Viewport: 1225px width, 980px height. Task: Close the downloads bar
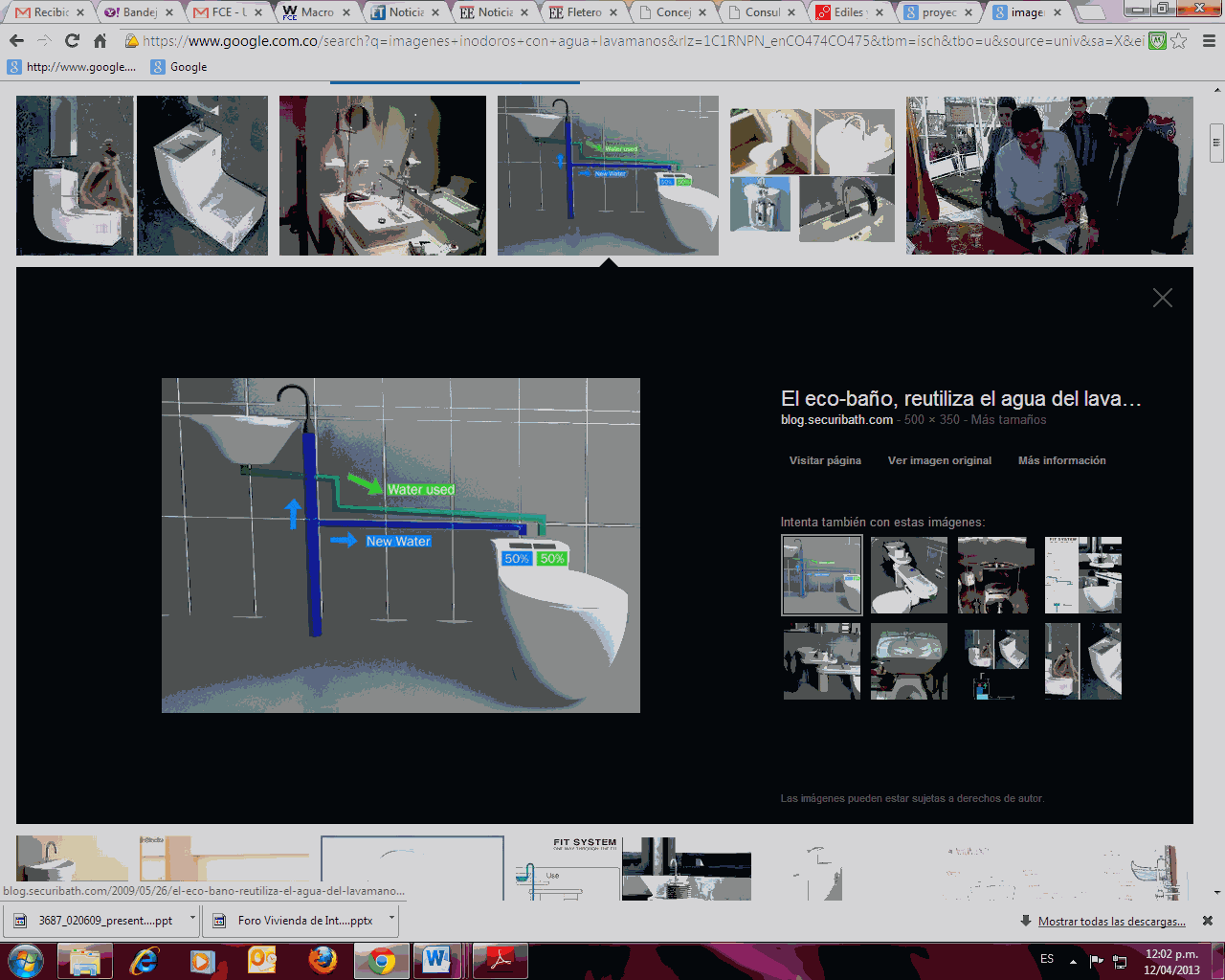pyautogui.click(x=1207, y=921)
